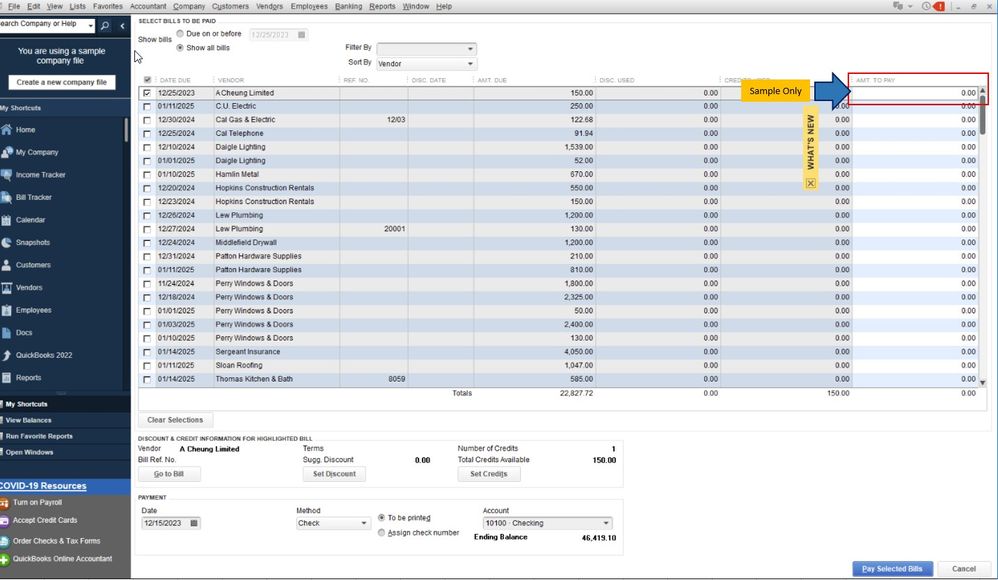Click the Go to Bill button
The width and height of the screenshot is (998, 580).
(169, 474)
